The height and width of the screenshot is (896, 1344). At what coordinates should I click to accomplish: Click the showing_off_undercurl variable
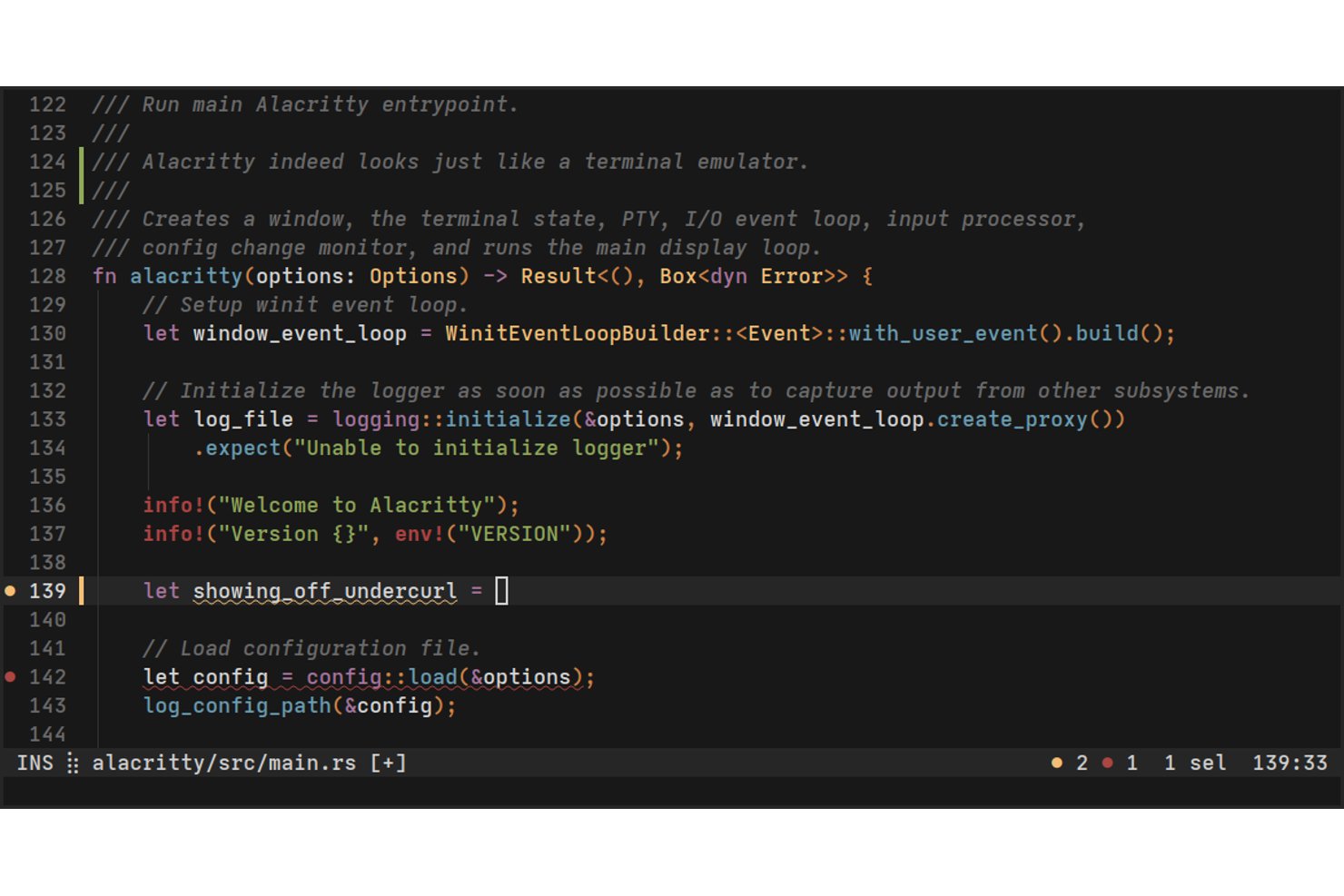pyautogui.click(x=325, y=592)
